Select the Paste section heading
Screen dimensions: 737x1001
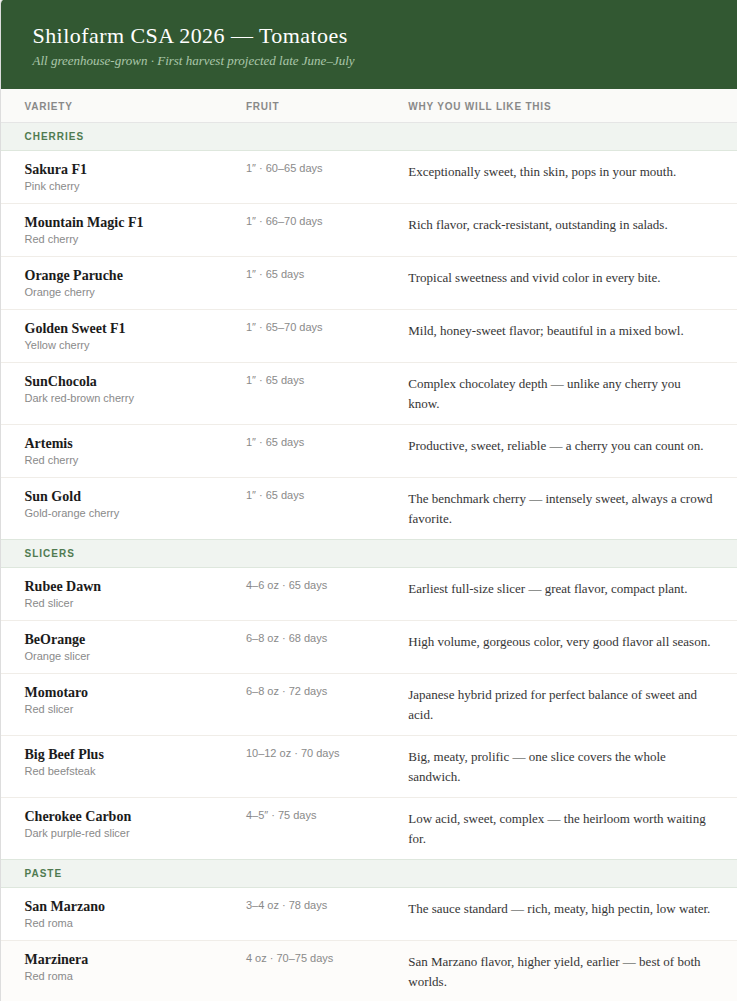tap(43, 873)
